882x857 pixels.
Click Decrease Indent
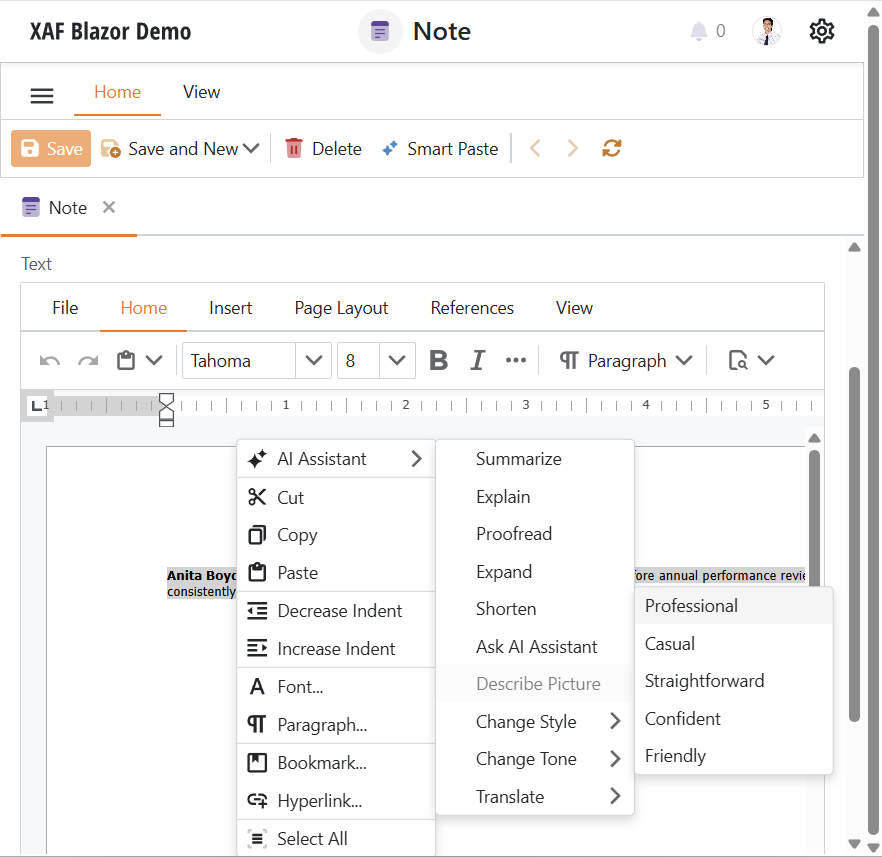(336, 611)
